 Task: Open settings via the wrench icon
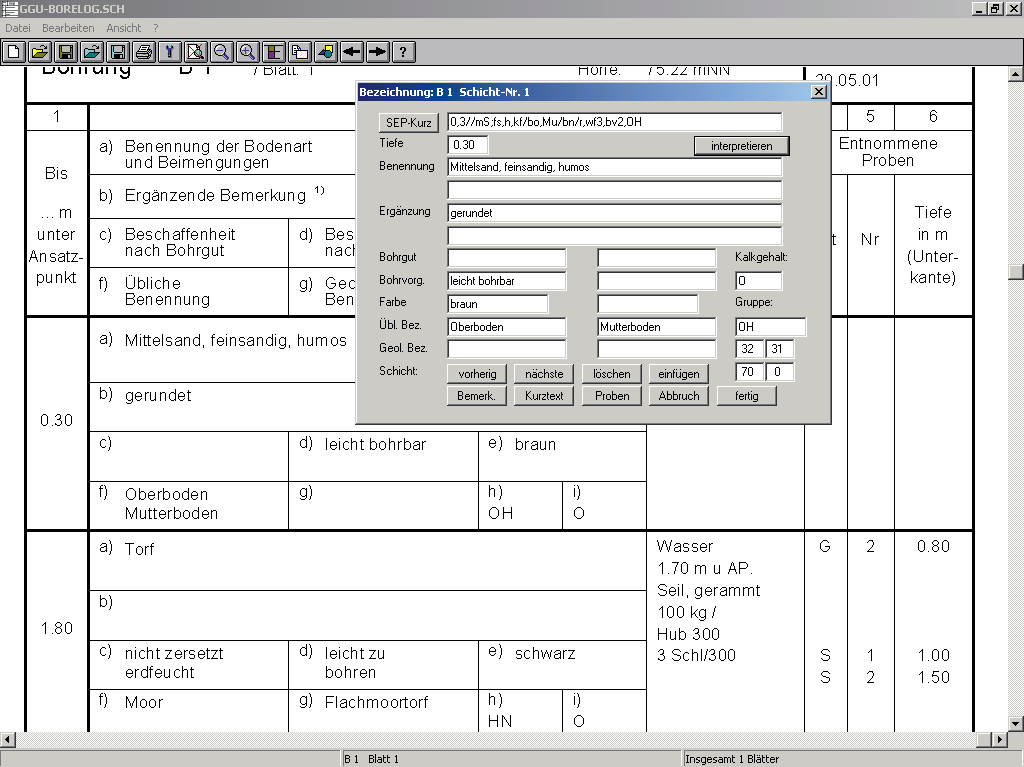170,52
